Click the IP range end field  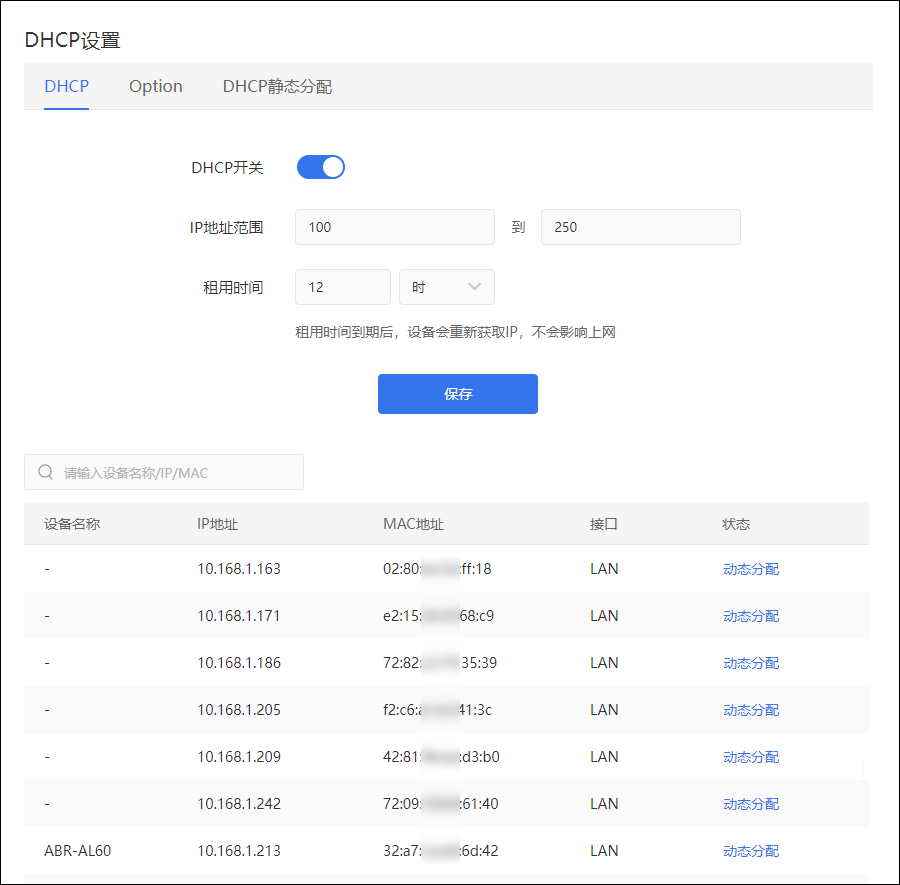click(x=640, y=227)
